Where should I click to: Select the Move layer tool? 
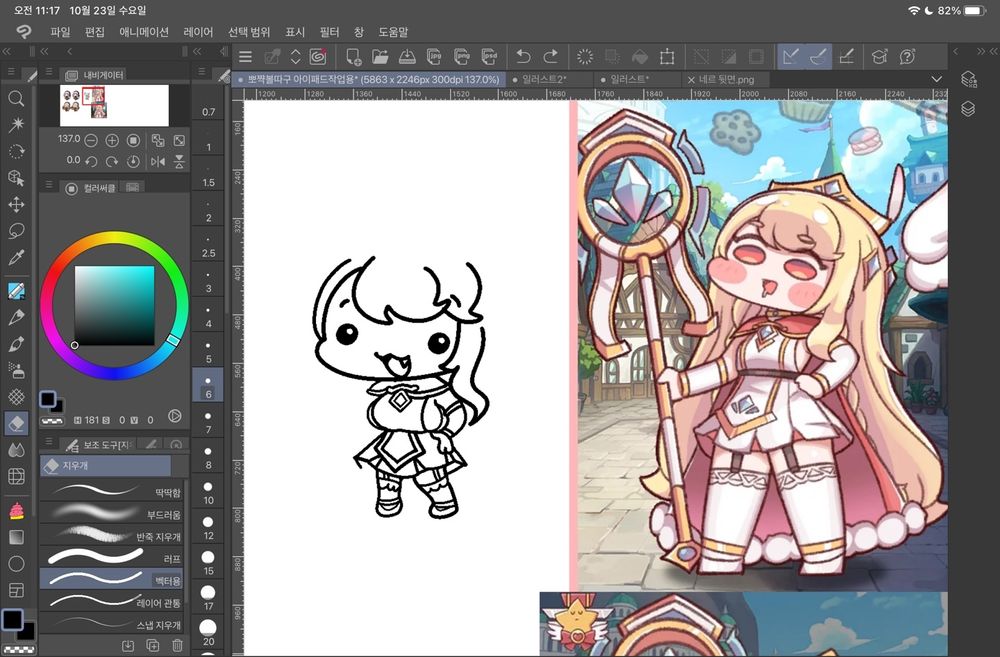pyautogui.click(x=16, y=204)
